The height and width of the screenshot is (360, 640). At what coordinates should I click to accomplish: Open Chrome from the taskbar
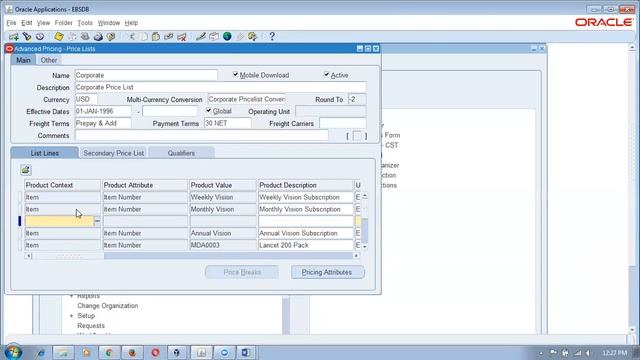(x=109, y=352)
